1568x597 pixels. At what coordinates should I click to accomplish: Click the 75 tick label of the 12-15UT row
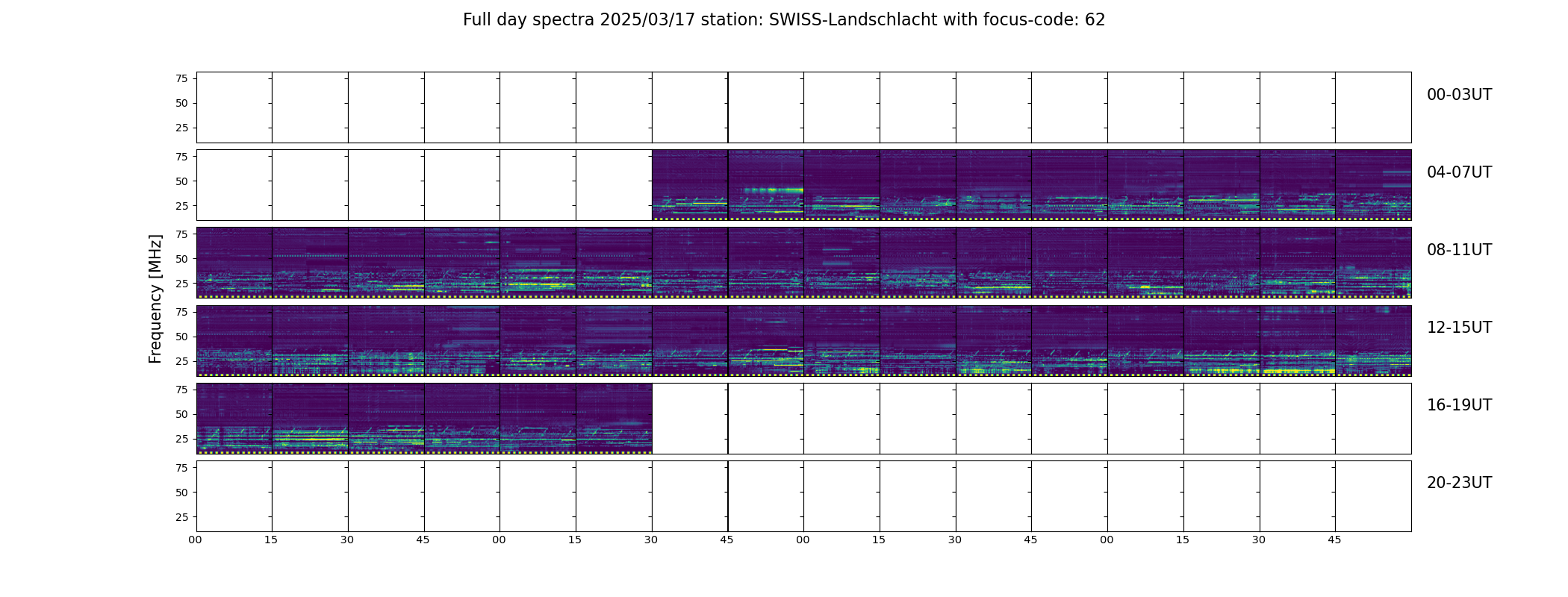point(181,312)
